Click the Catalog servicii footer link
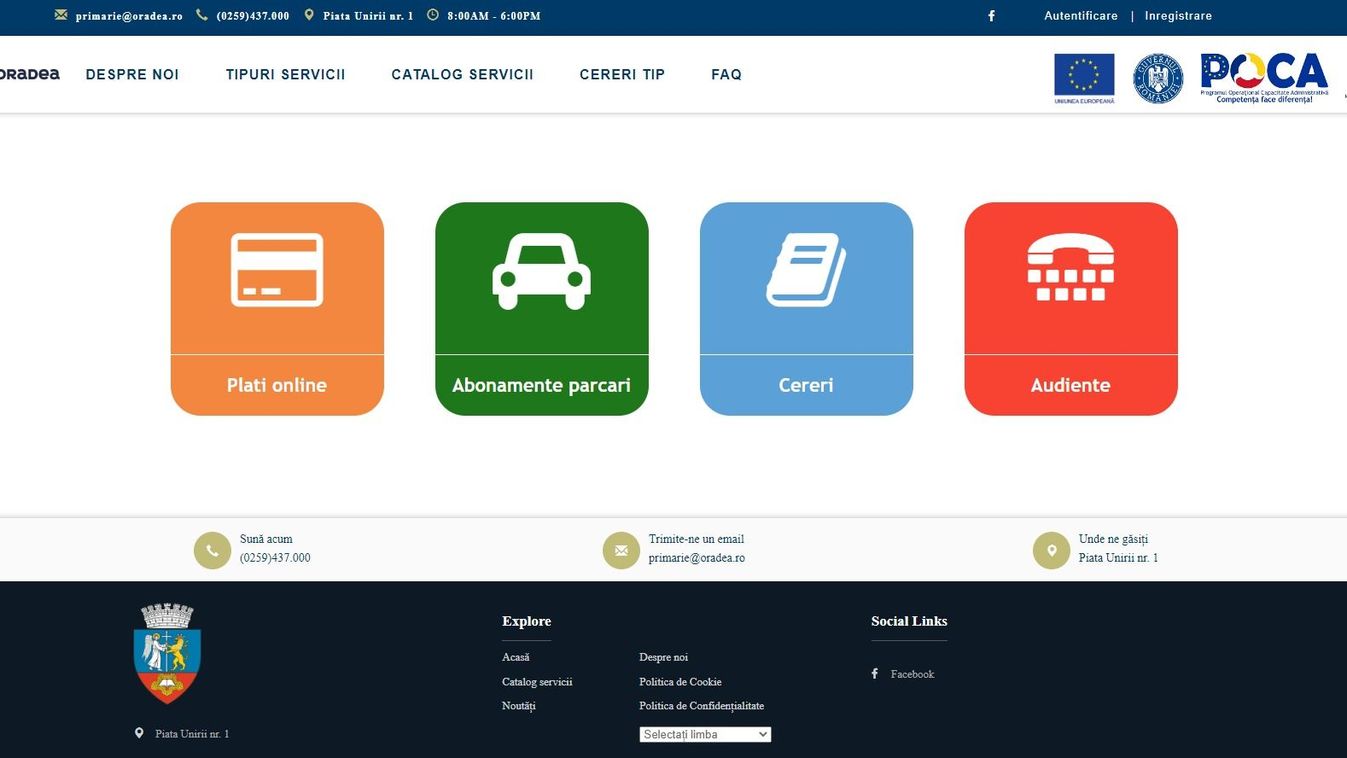The image size is (1347, 758). pos(537,682)
